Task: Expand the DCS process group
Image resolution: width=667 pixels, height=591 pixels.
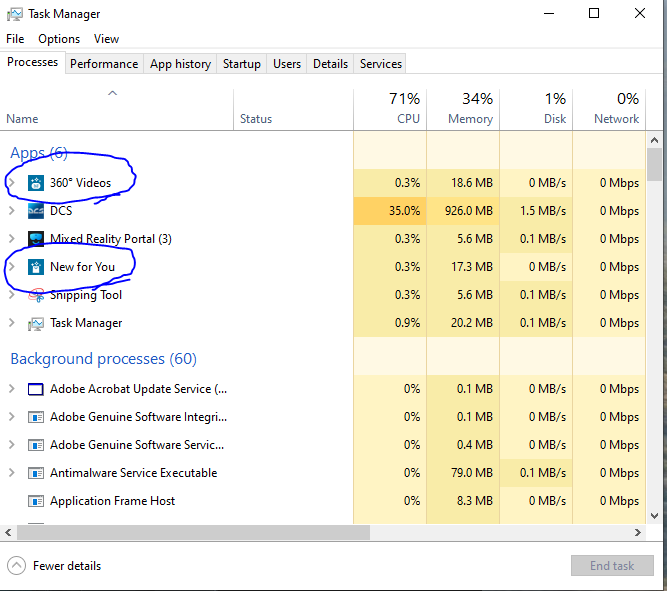Action: pyautogui.click(x=12, y=211)
